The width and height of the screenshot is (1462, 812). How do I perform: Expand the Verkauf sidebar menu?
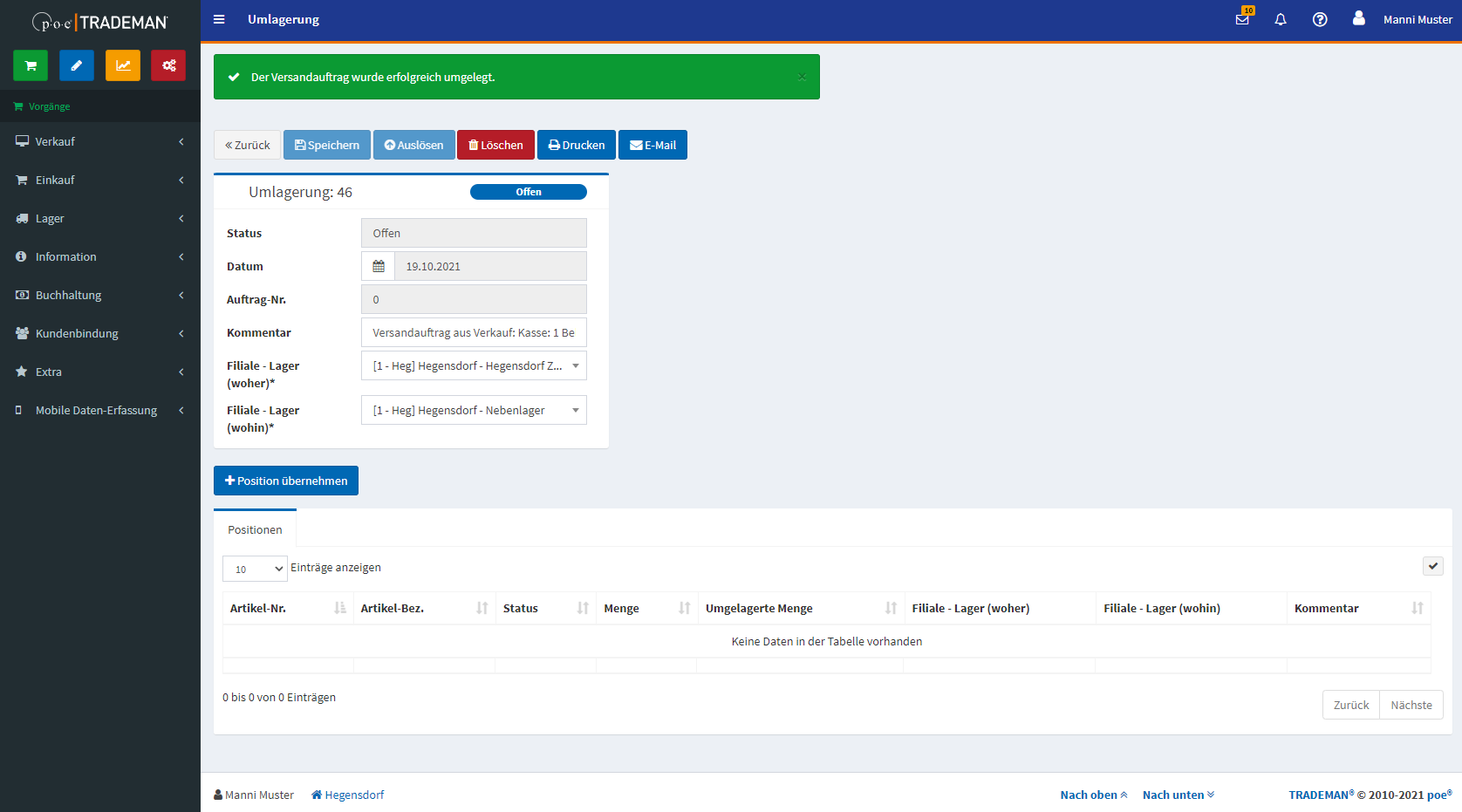coord(100,141)
